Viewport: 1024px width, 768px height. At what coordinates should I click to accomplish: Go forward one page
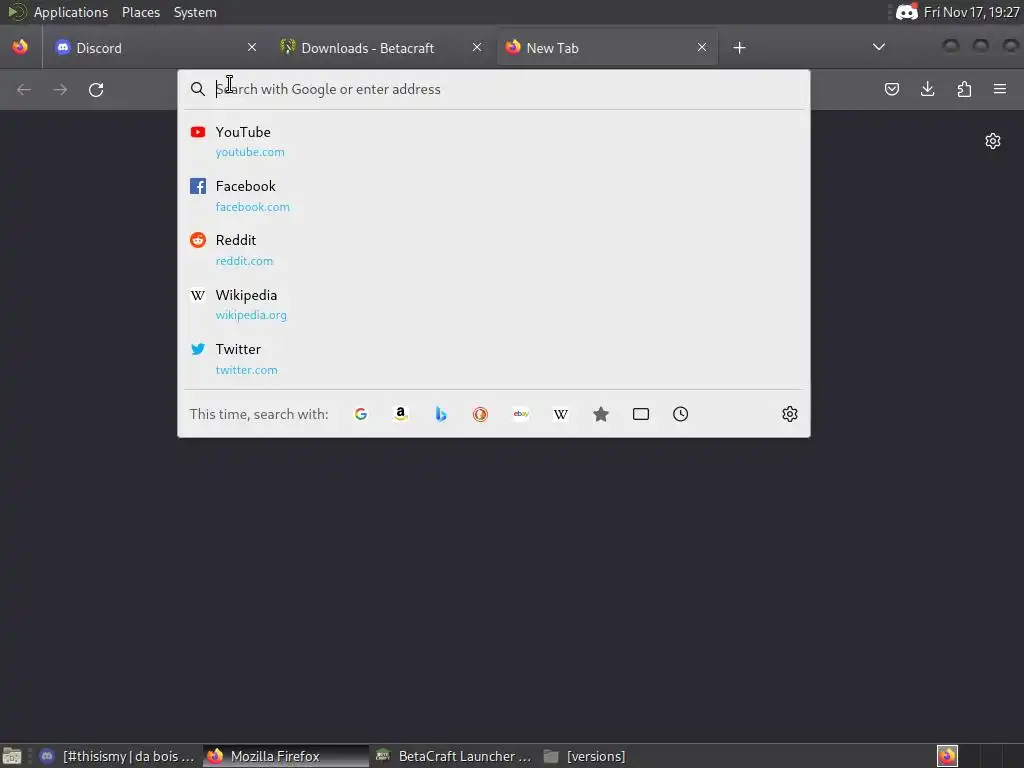(x=60, y=89)
